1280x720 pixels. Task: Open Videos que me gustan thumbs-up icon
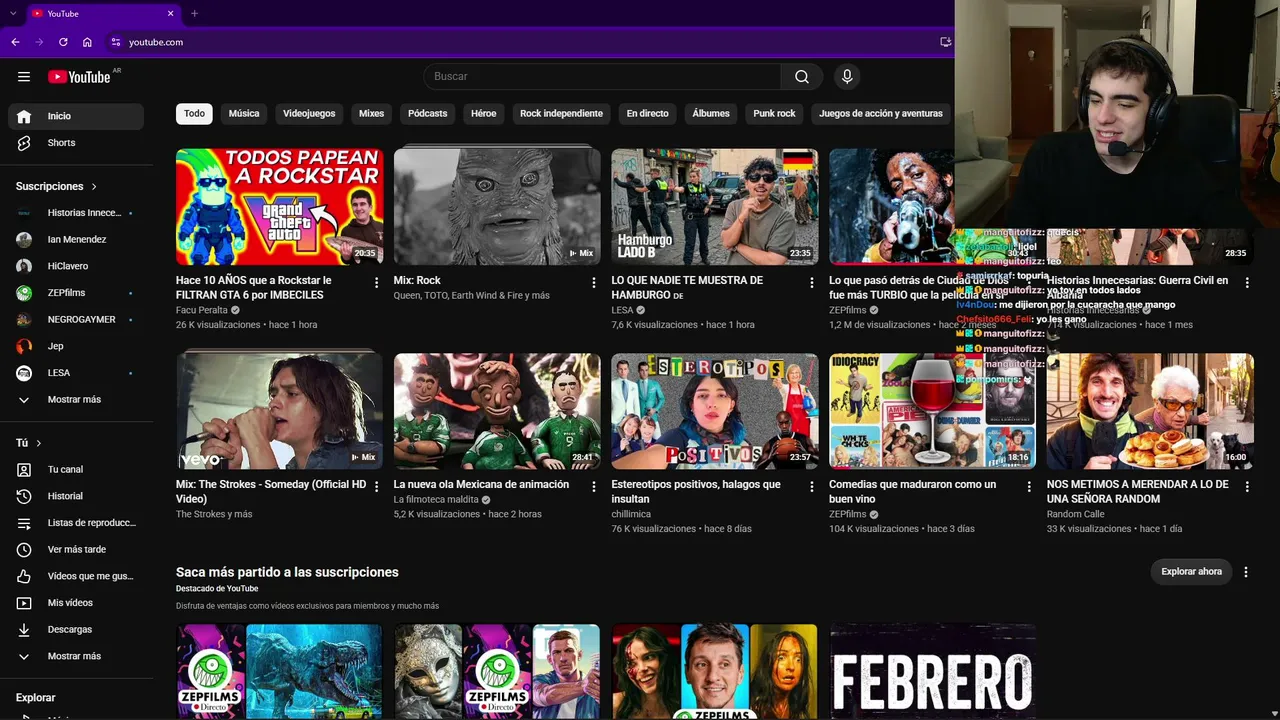point(25,576)
